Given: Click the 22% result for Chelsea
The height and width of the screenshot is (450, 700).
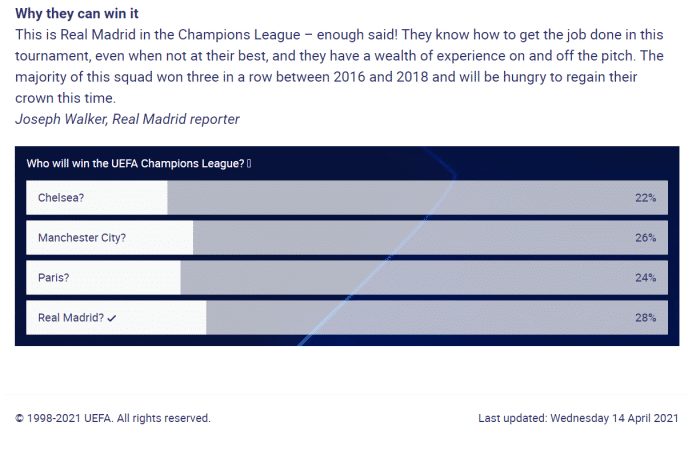Looking at the screenshot, I should (645, 198).
